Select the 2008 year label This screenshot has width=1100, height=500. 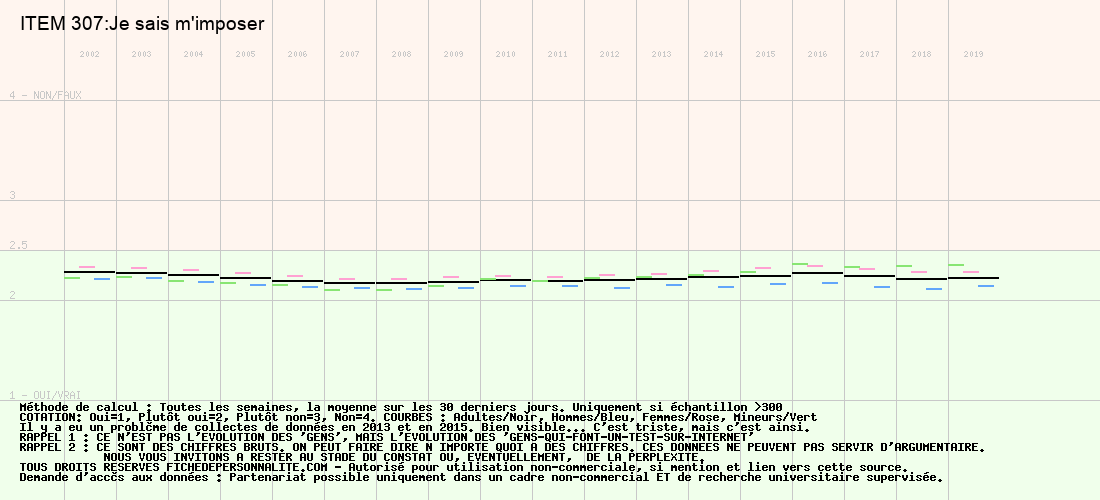pos(402,54)
